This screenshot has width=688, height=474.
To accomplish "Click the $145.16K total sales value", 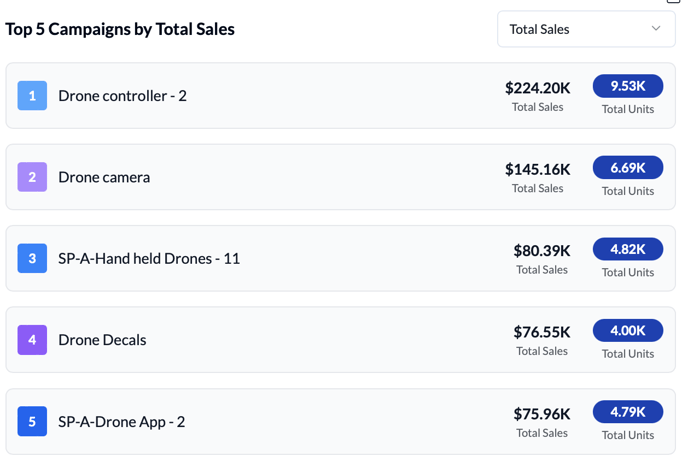I will pyautogui.click(x=537, y=169).
